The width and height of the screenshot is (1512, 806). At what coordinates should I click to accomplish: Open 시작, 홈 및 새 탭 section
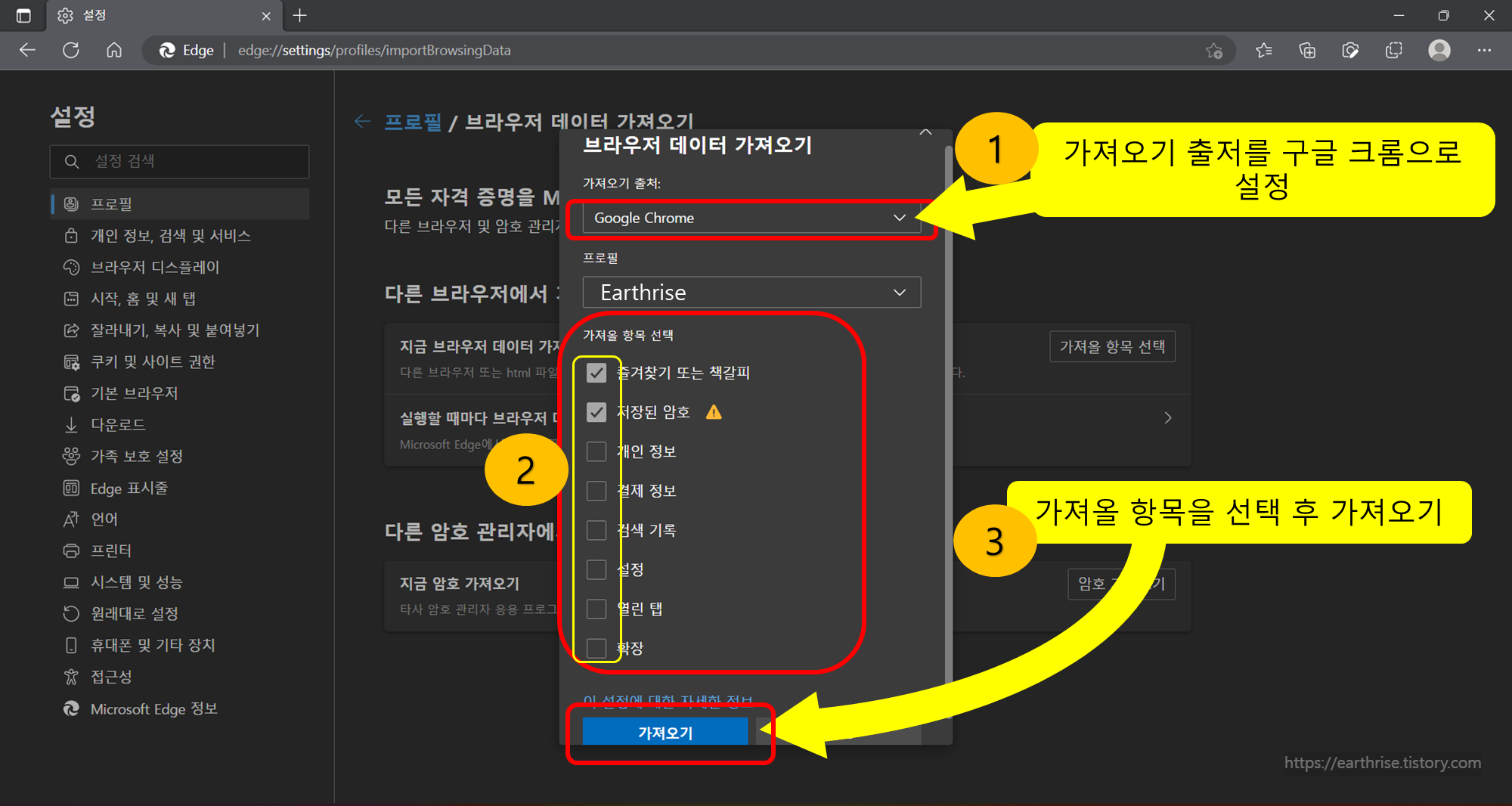point(180,299)
